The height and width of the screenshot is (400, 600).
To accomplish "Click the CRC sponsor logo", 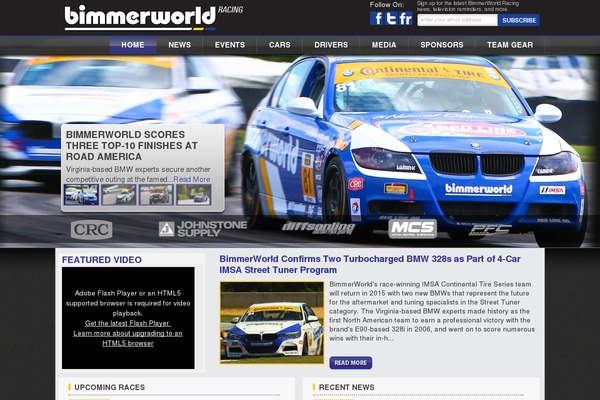I will 91,230.
